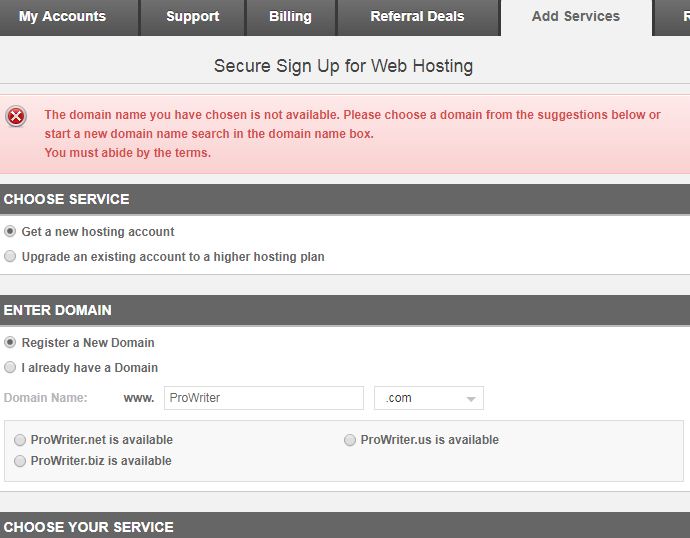Select Register a New Domain radio

coord(10,342)
